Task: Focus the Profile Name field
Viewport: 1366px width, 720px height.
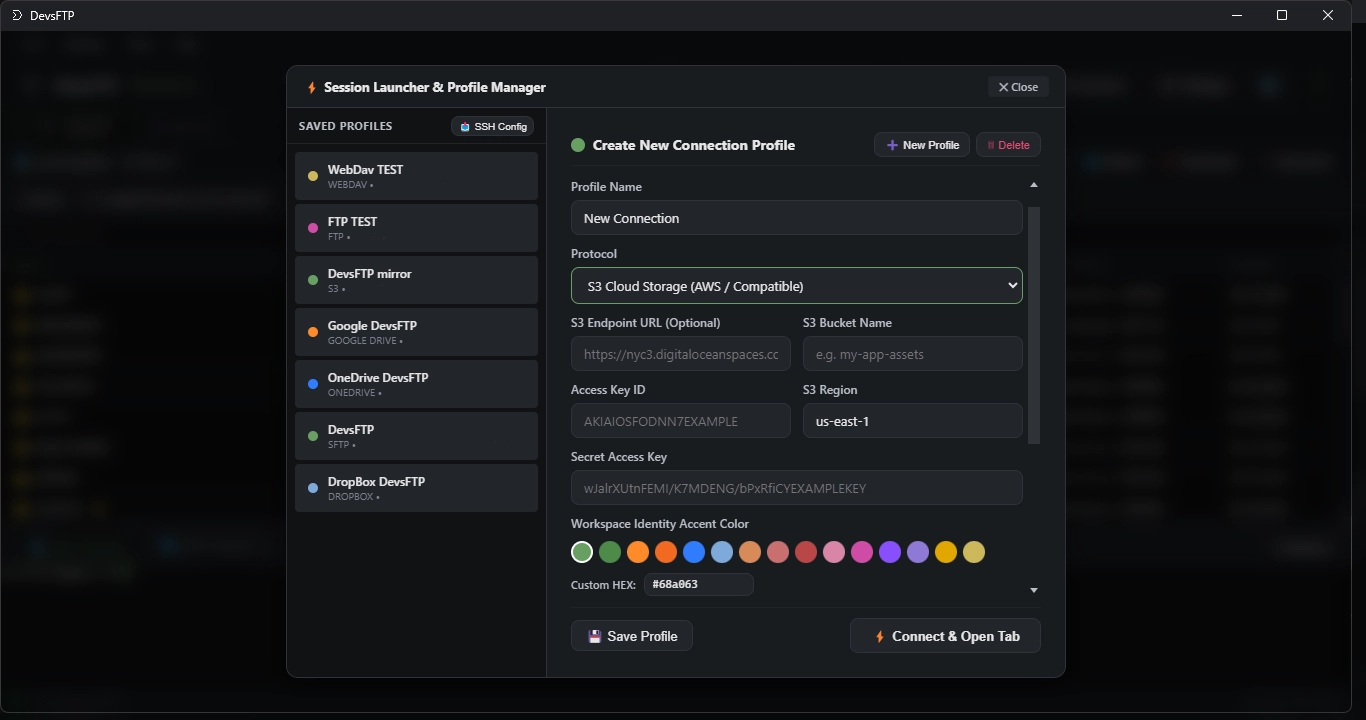Action: (797, 218)
